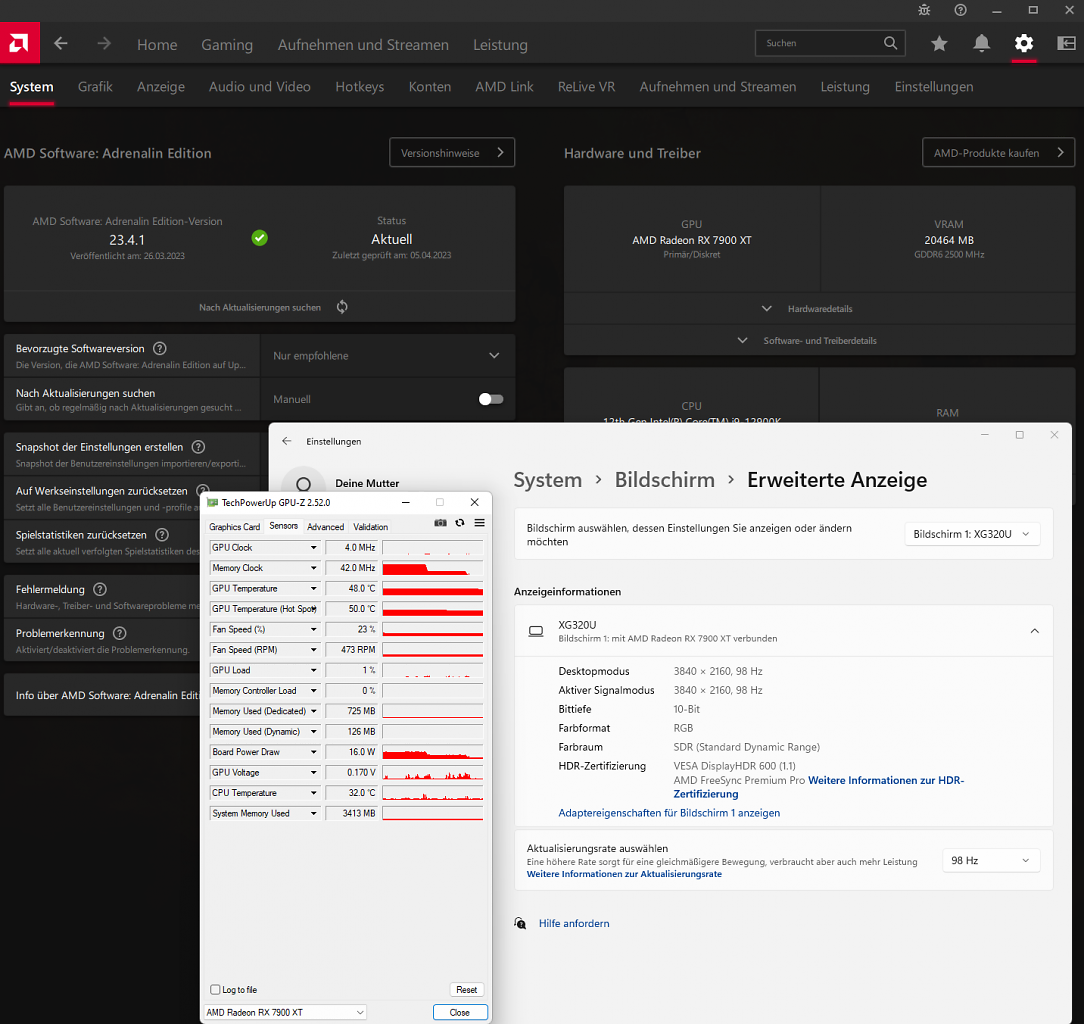Screen dimensions: 1084x1024
Task: Open AMD Radeon RX 7900 XT device dropdown
Action: pos(284,1012)
